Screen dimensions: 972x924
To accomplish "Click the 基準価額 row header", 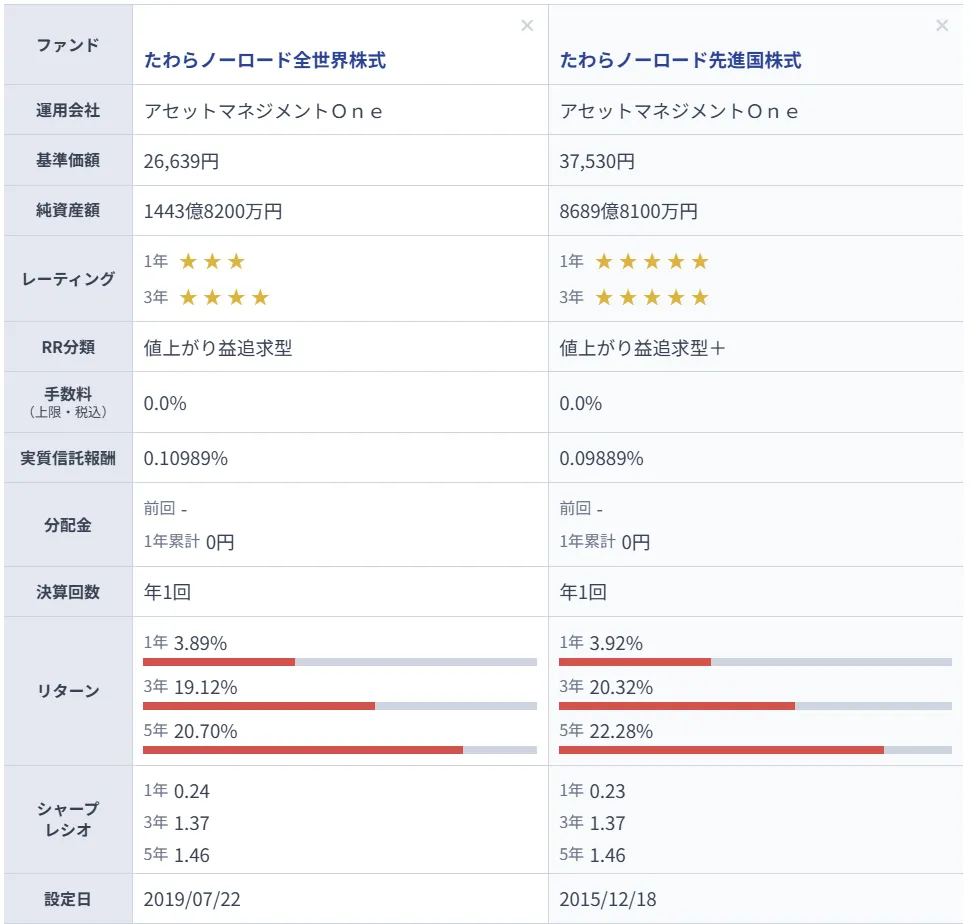I will tap(68, 160).
